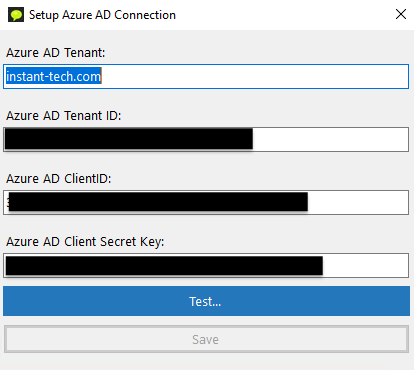The width and height of the screenshot is (414, 370).
Task: Click the "Azure AD Tenant ID:" label
Action: 64,116
